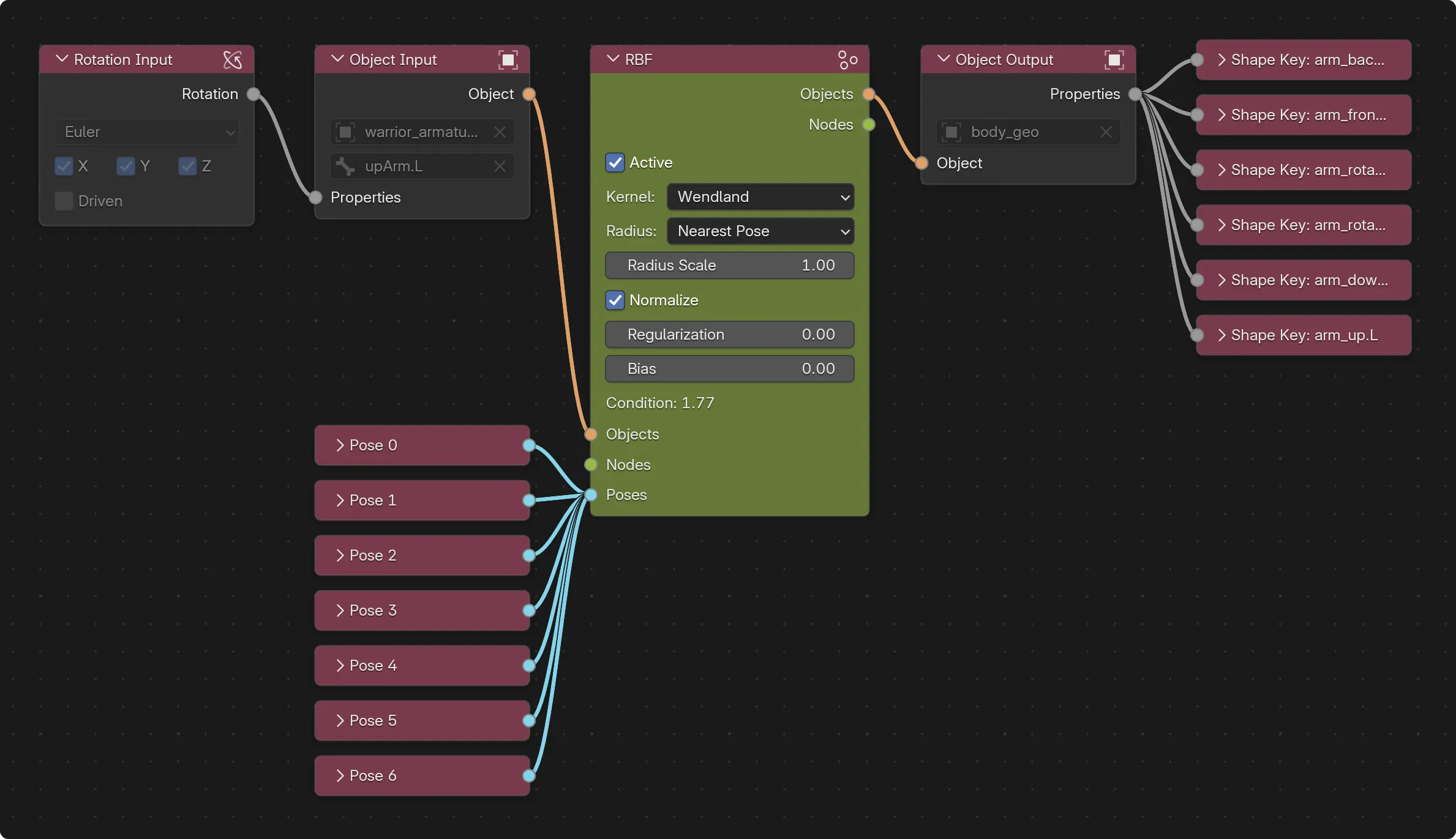The height and width of the screenshot is (839, 1456).
Task: Click the Rotation output socket
Action: coord(253,94)
